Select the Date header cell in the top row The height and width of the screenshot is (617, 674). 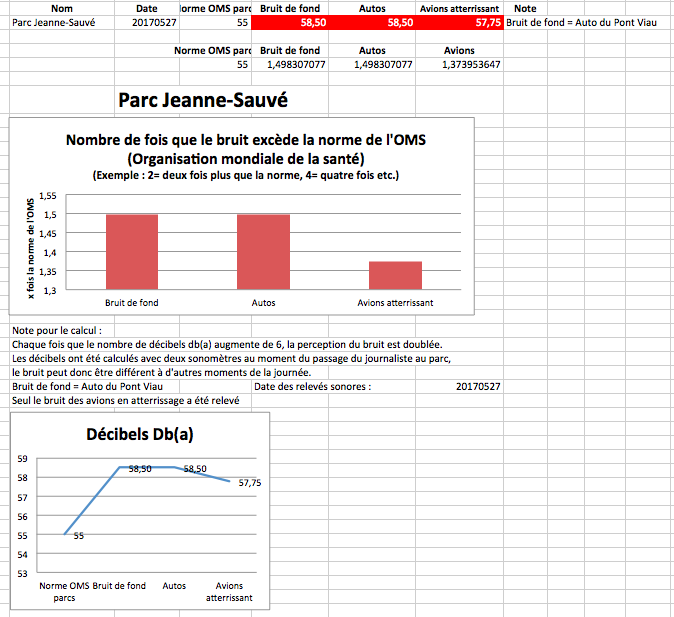(146, 8)
